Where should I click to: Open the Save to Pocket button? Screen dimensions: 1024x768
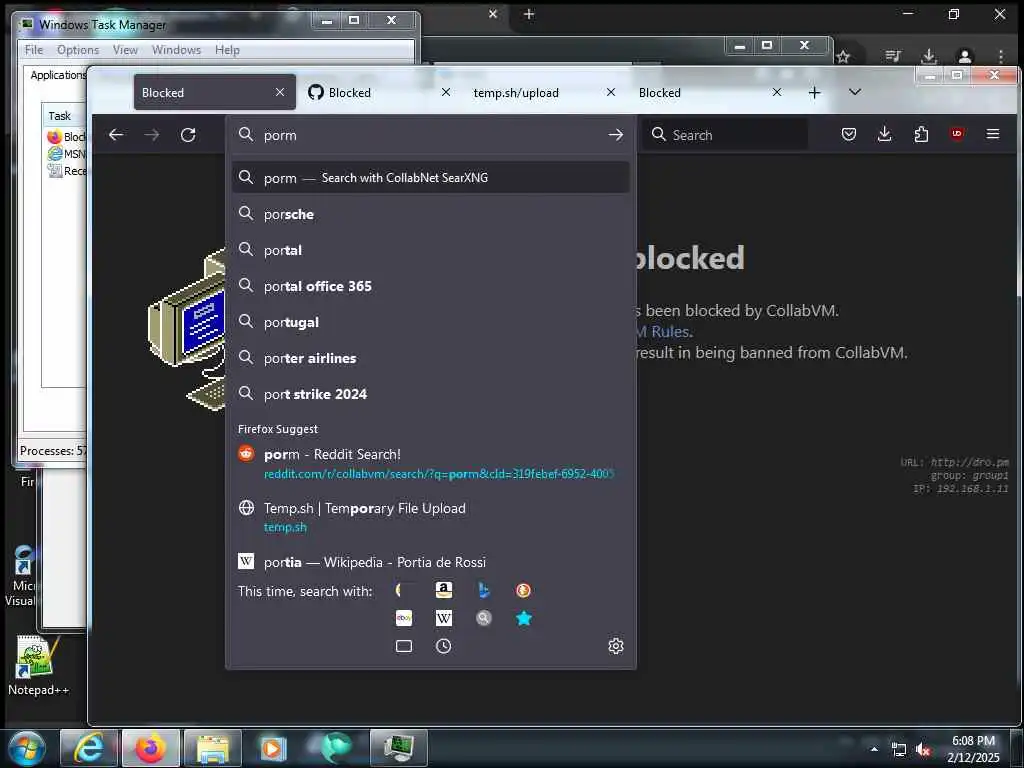point(848,135)
